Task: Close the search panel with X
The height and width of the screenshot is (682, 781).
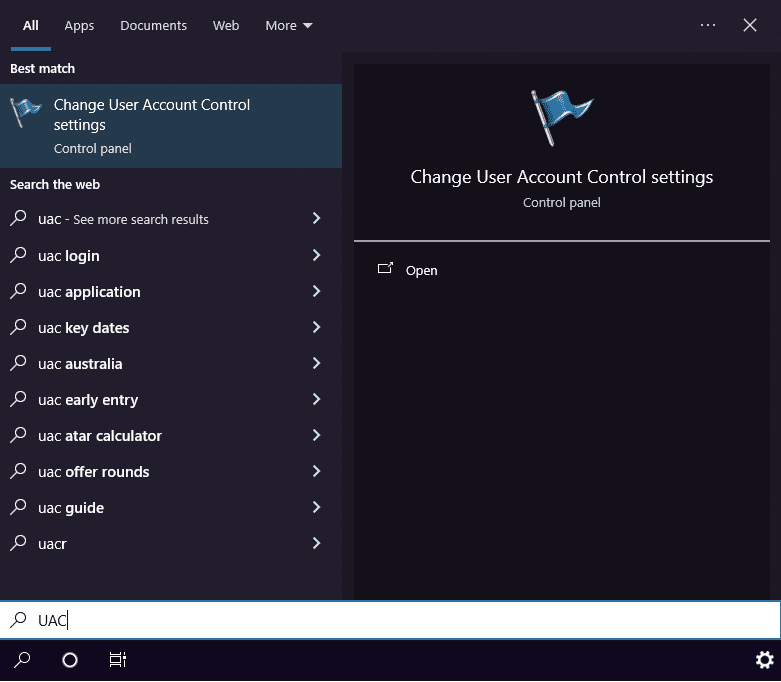Action: pos(750,25)
